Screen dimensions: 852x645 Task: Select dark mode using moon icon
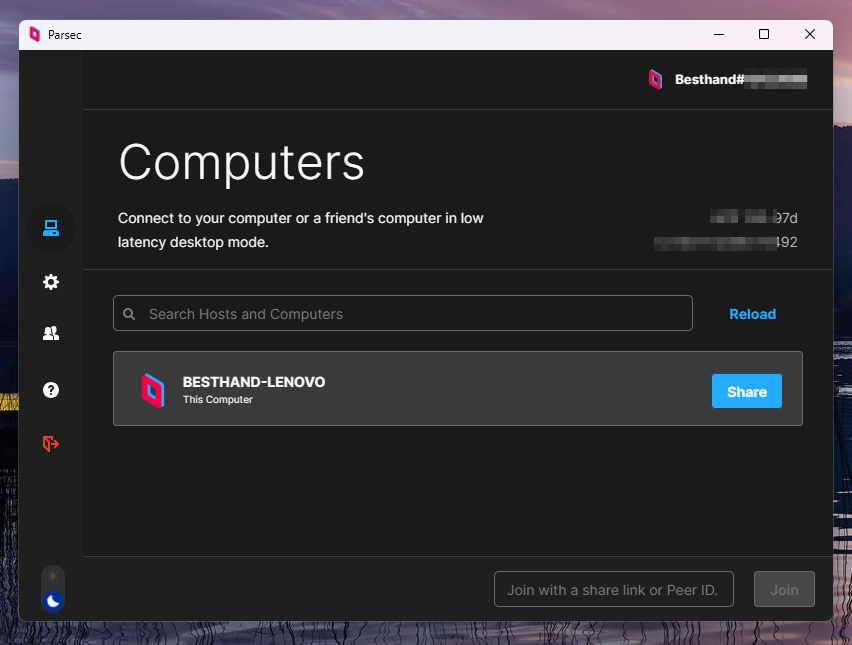coord(54,601)
